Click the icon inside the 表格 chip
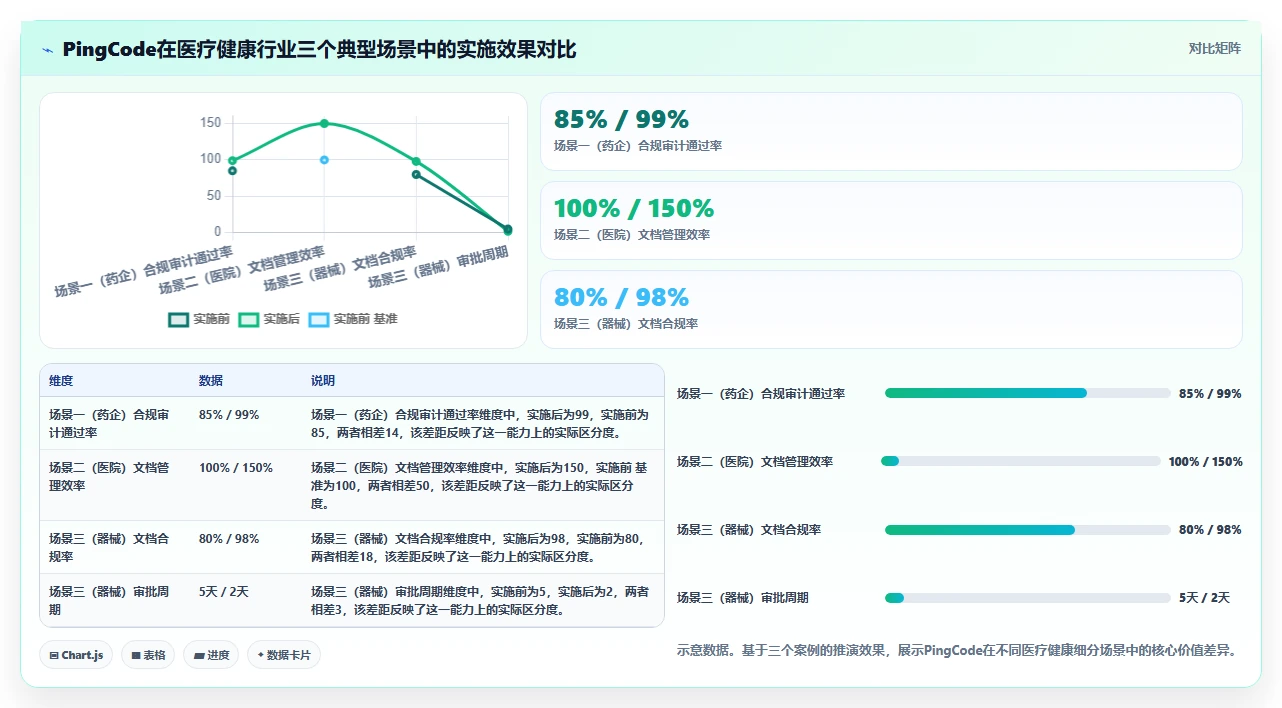The image size is (1282, 708). click(x=135, y=656)
